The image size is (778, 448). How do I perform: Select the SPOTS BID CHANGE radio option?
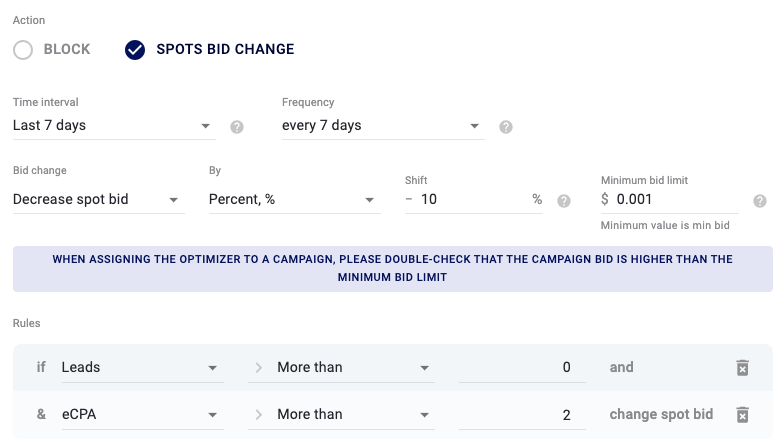point(135,50)
